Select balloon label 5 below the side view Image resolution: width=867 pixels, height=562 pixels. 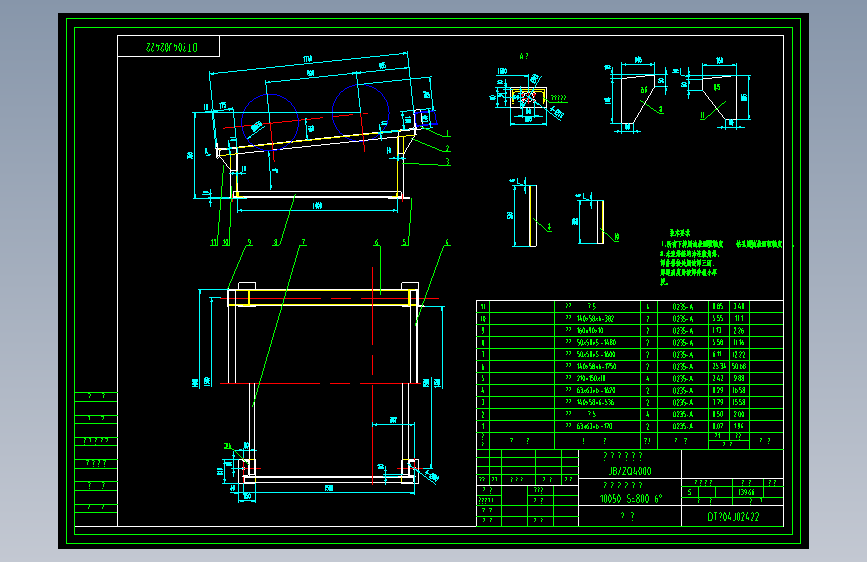[x=404, y=242]
